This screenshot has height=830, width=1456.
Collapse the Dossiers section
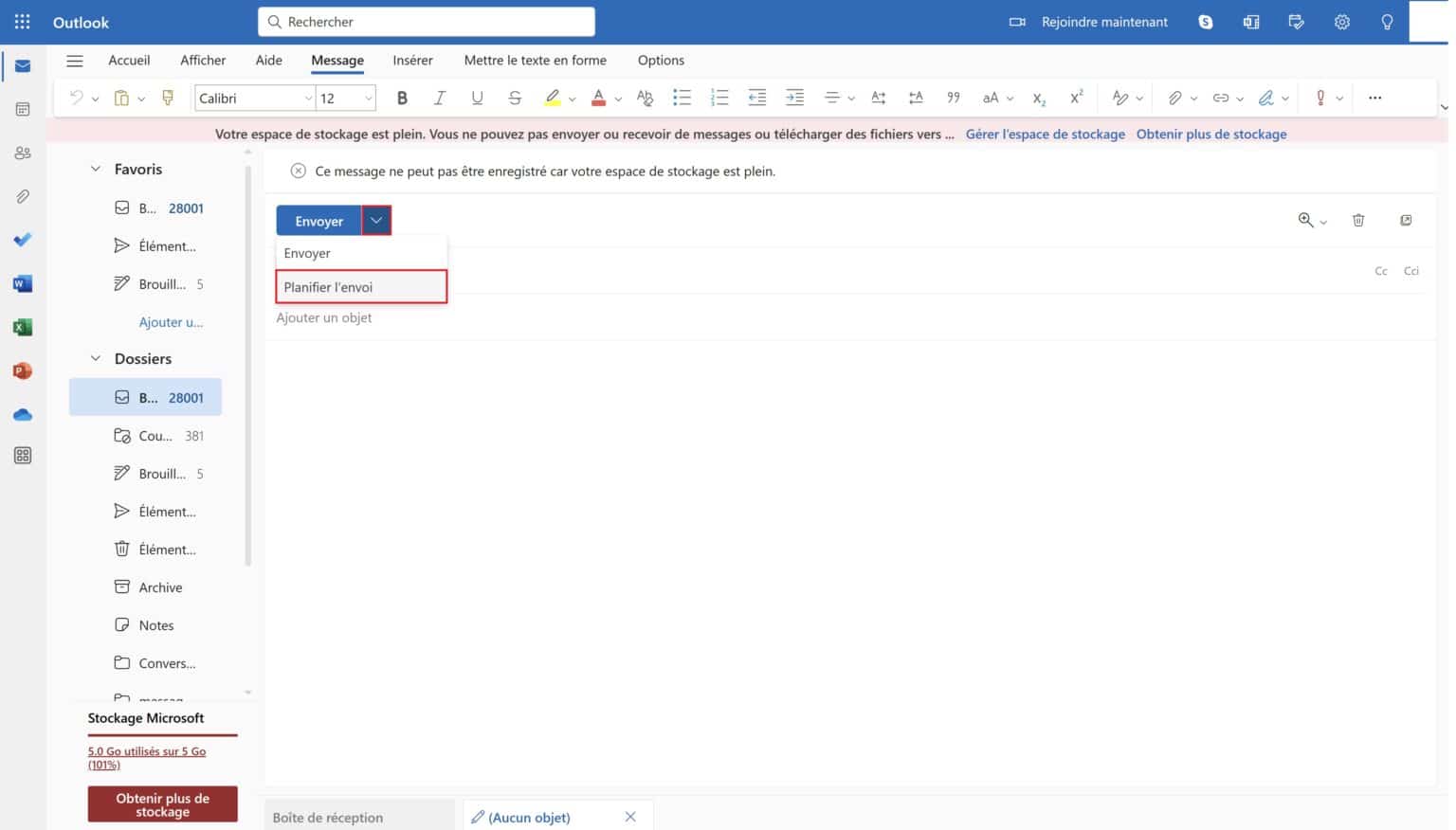pos(95,358)
